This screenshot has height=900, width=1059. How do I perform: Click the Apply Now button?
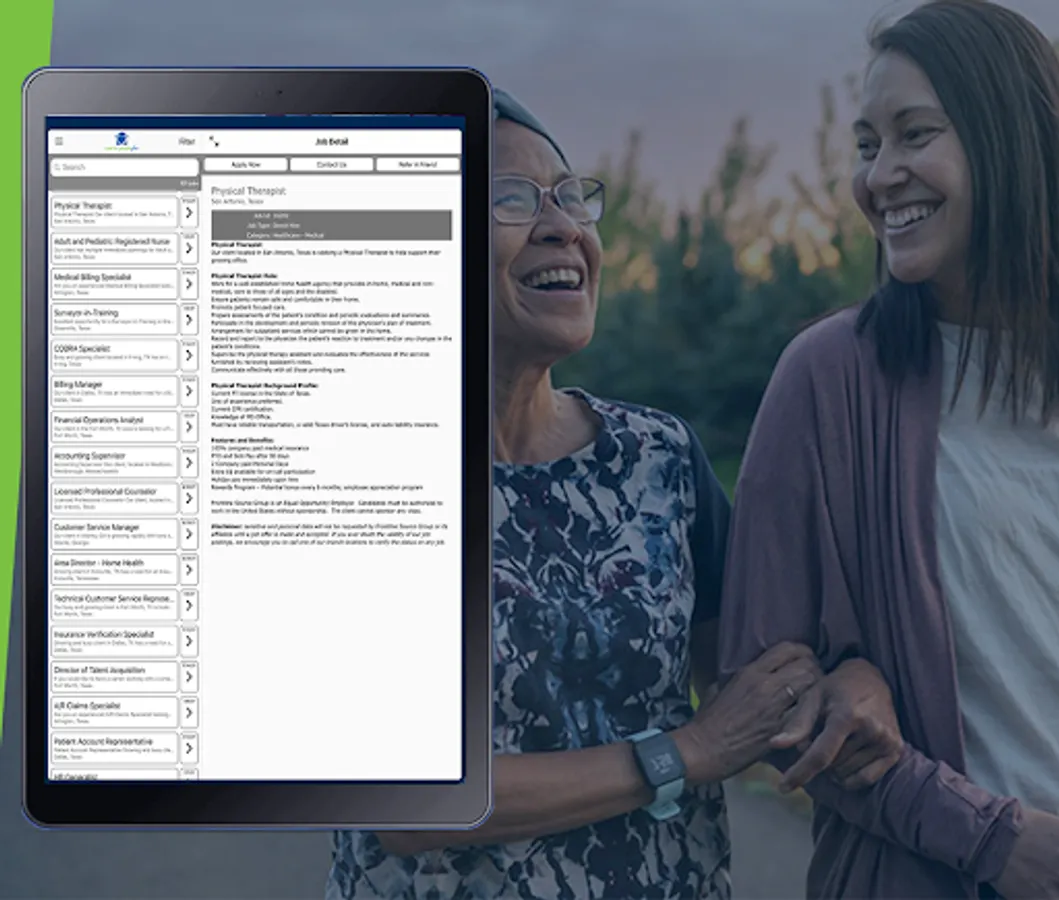(246, 164)
